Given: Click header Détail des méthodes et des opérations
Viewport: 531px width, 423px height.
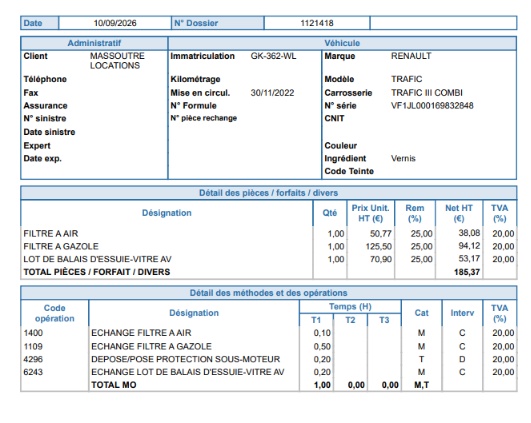Looking at the screenshot, I should [x=269, y=293].
